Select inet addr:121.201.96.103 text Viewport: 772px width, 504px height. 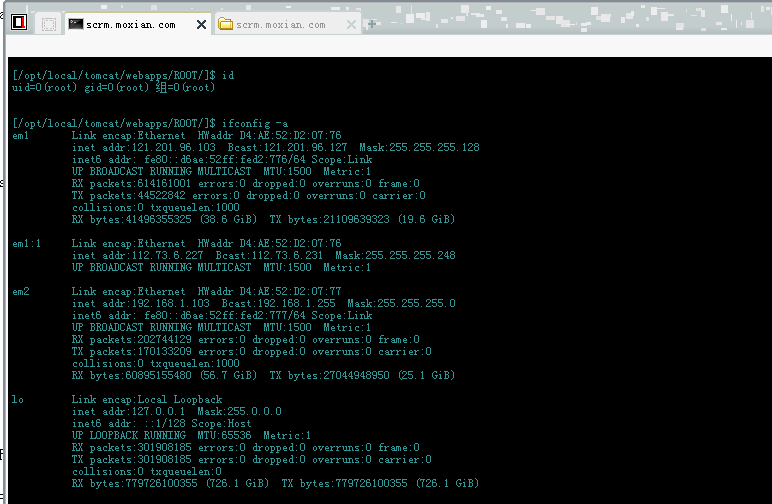tap(144, 148)
